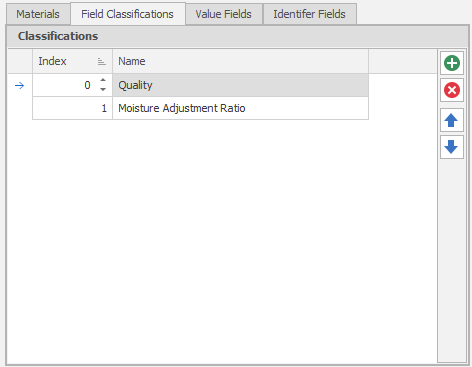This screenshot has height=367, width=472.
Task: Switch to the Value Fields tab
Action: 224,14
